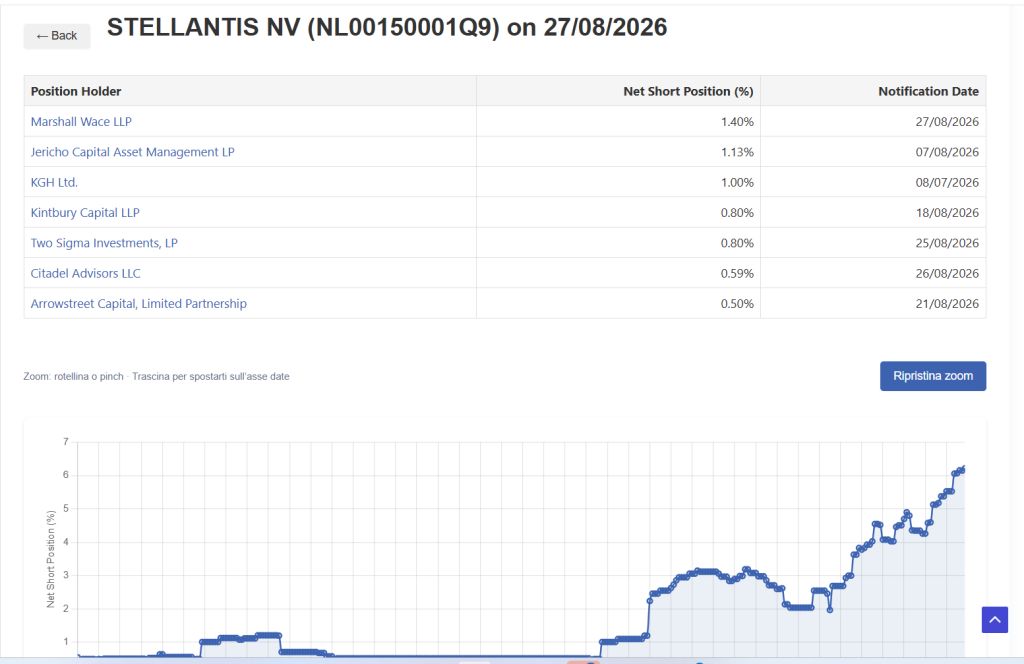Select Kintbury Capital's 0.80% value
The width and height of the screenshot is (1024, 664).
[x=737, y=213]
